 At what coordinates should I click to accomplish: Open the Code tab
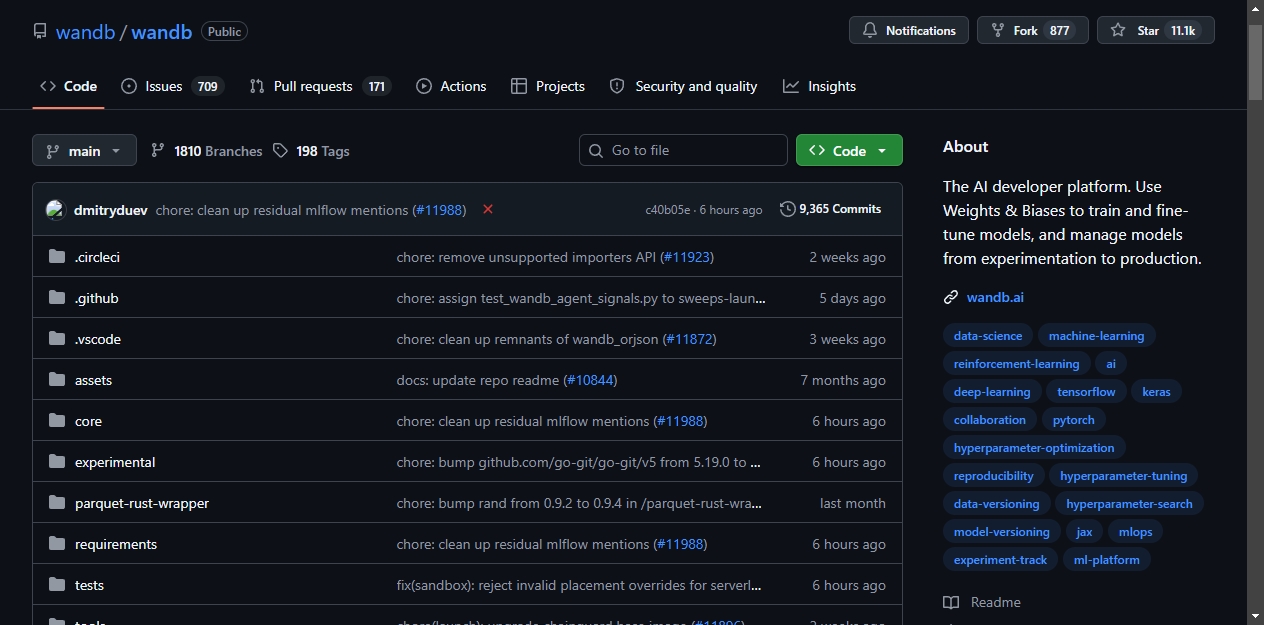(x=68, y=86)
